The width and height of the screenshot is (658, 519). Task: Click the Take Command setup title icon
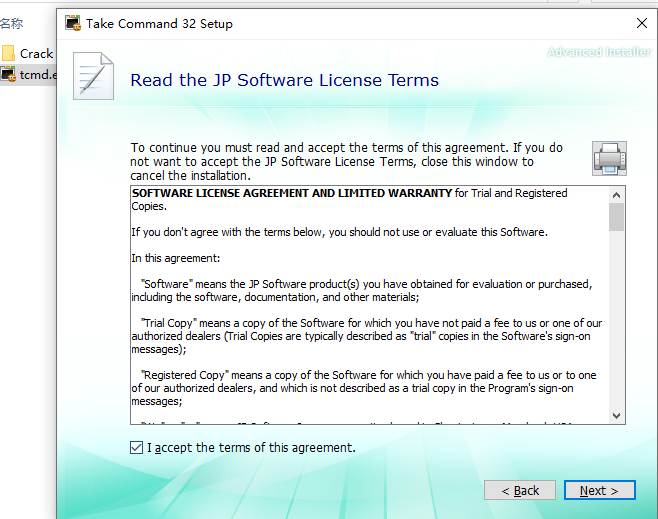coord(73,23)
